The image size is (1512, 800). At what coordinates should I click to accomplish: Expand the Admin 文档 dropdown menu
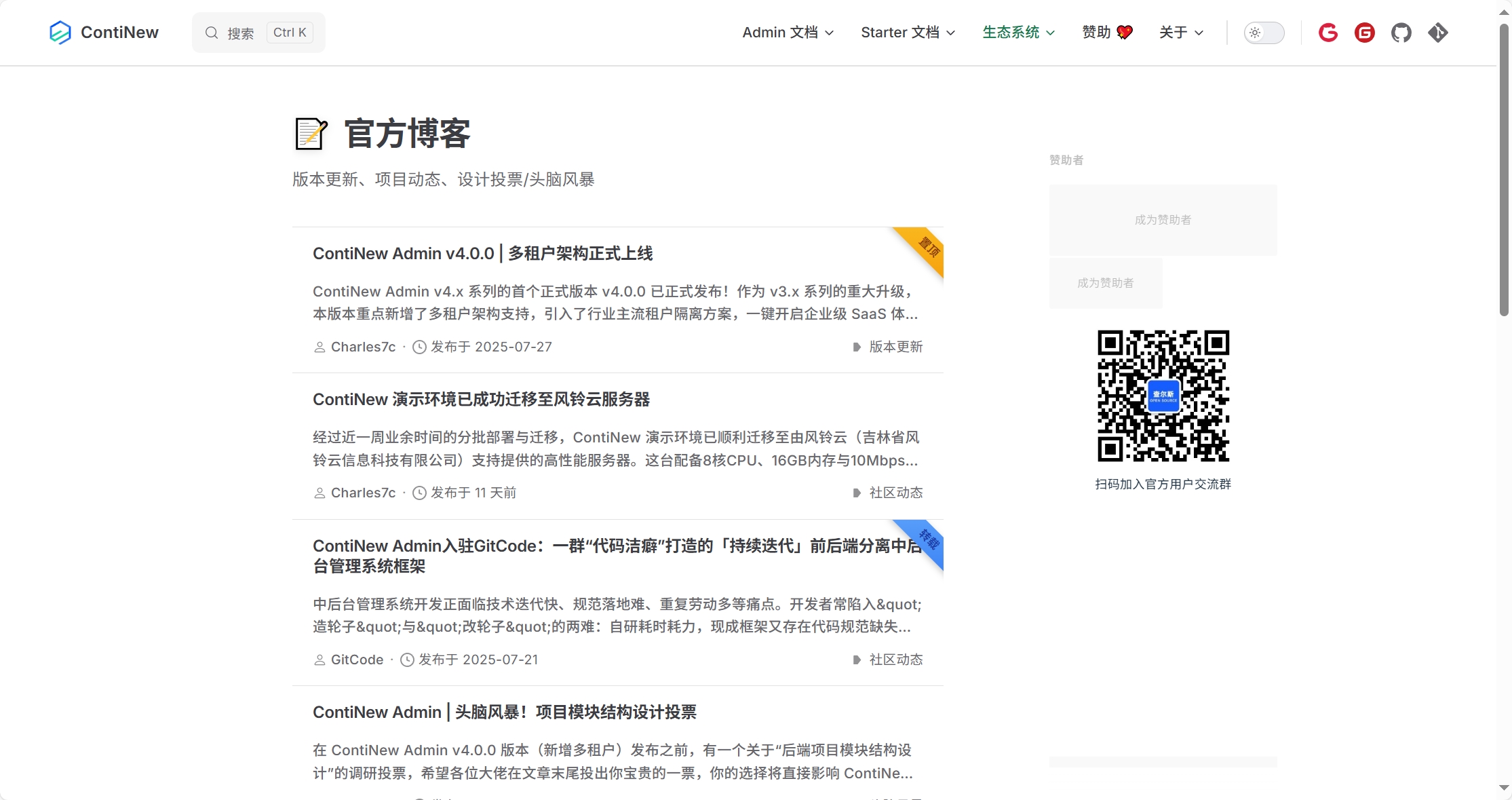click(x=788, y=33)
